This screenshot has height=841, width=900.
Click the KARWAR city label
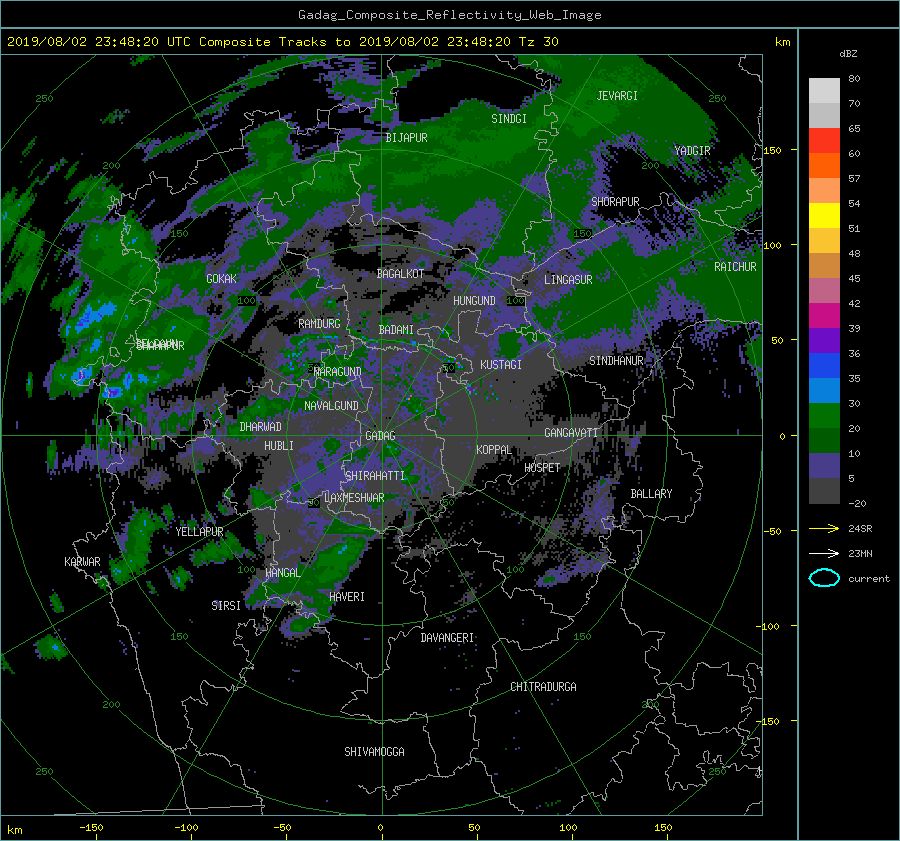coord(82,562)
